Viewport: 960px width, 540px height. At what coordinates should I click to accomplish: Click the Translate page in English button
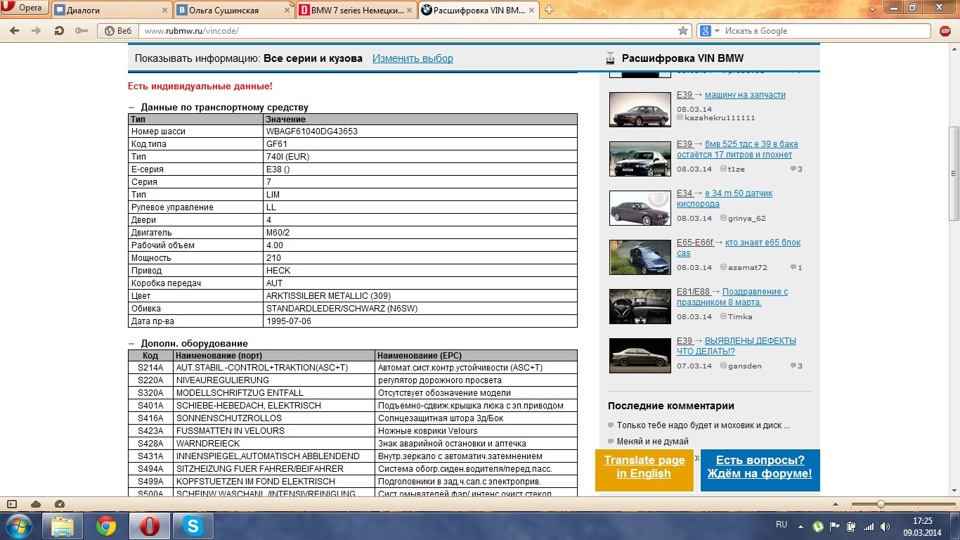click(644, 467)
